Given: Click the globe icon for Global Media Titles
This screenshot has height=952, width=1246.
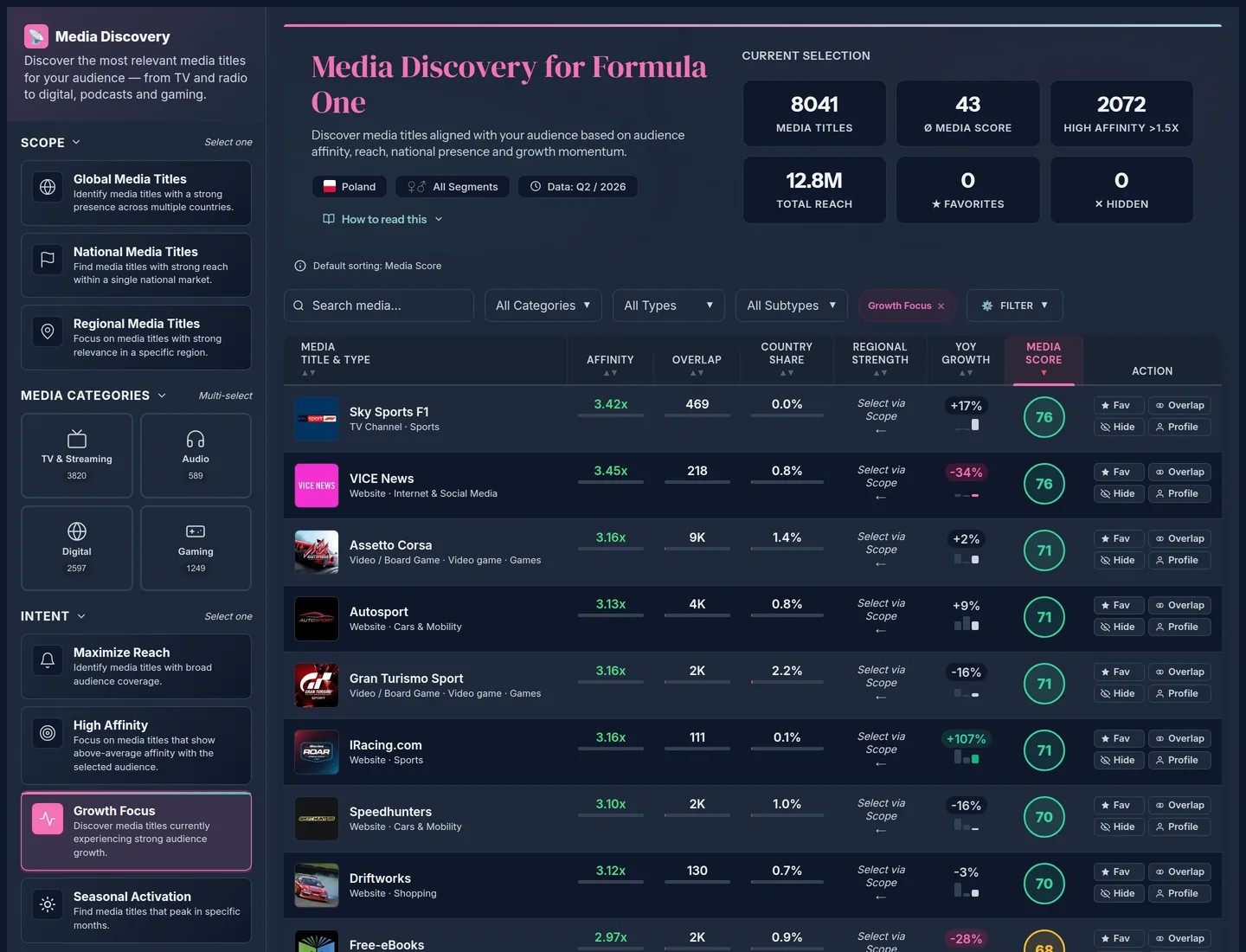Looking at the screenshot, I should pyautogui.click(x=48, y=187).
